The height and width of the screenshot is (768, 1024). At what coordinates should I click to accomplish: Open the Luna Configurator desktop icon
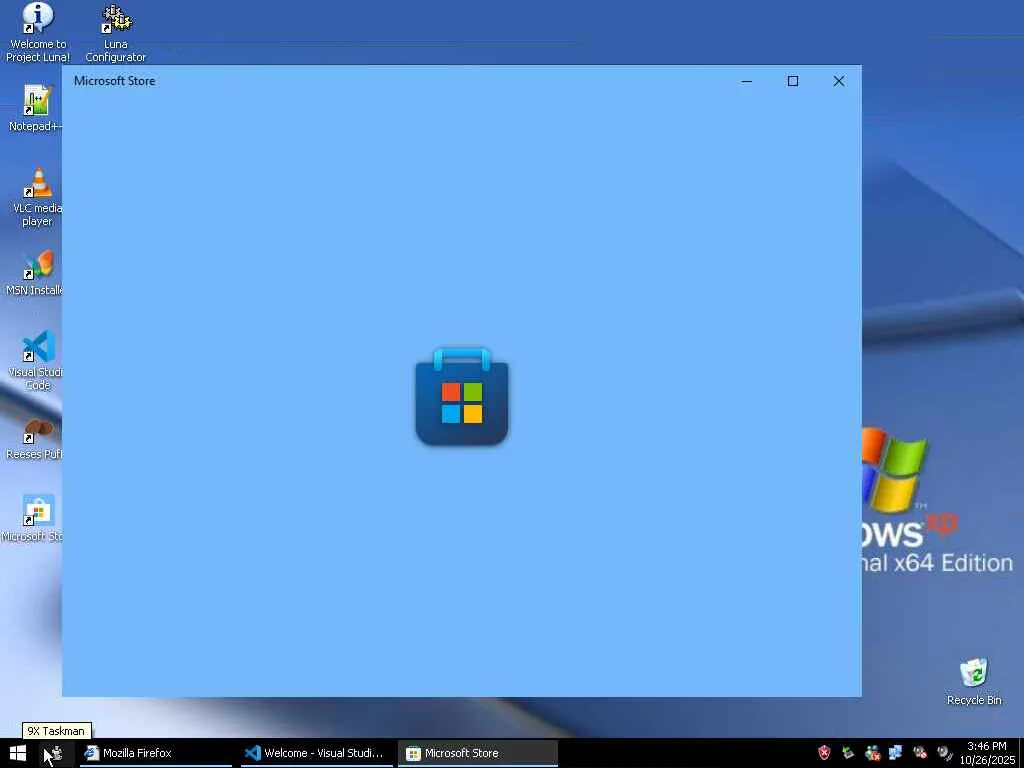(116, 31)
